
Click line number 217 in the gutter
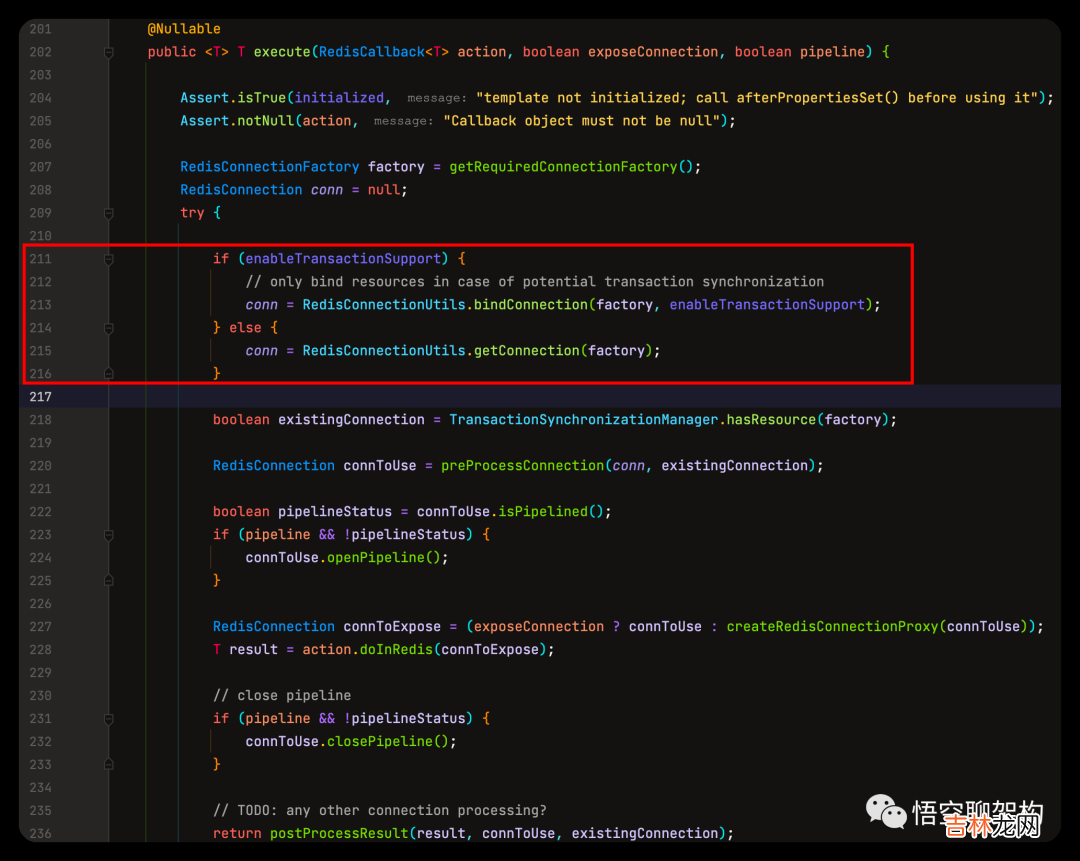[x=40, y=397]
